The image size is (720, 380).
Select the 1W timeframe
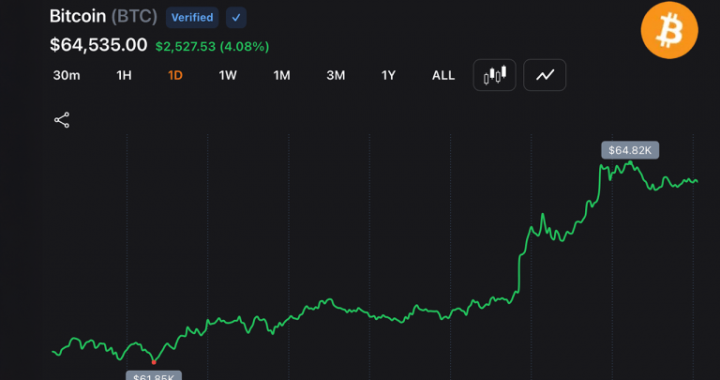click(227, 75)
